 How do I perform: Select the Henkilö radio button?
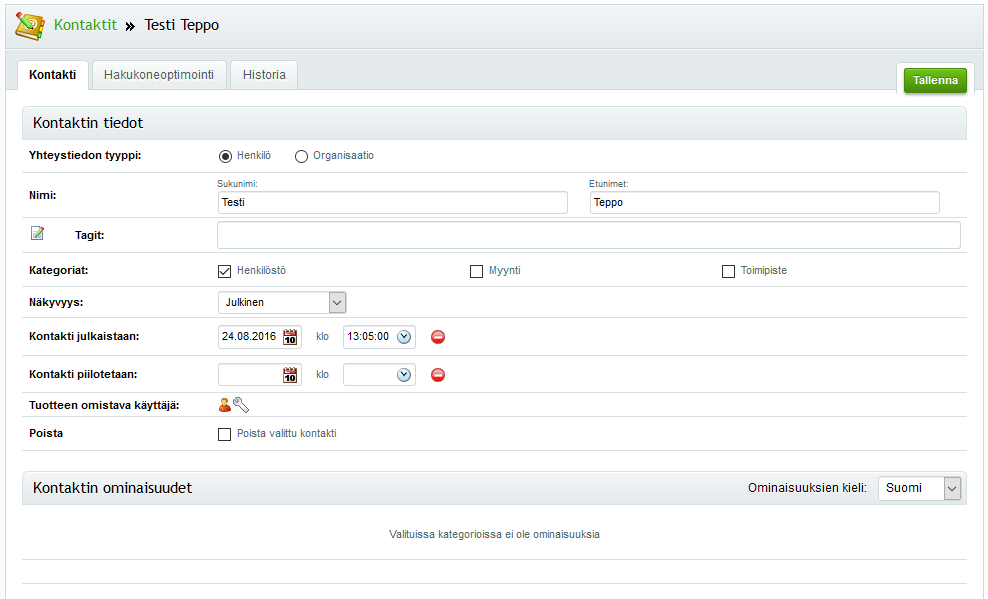(x=225, y=156)
